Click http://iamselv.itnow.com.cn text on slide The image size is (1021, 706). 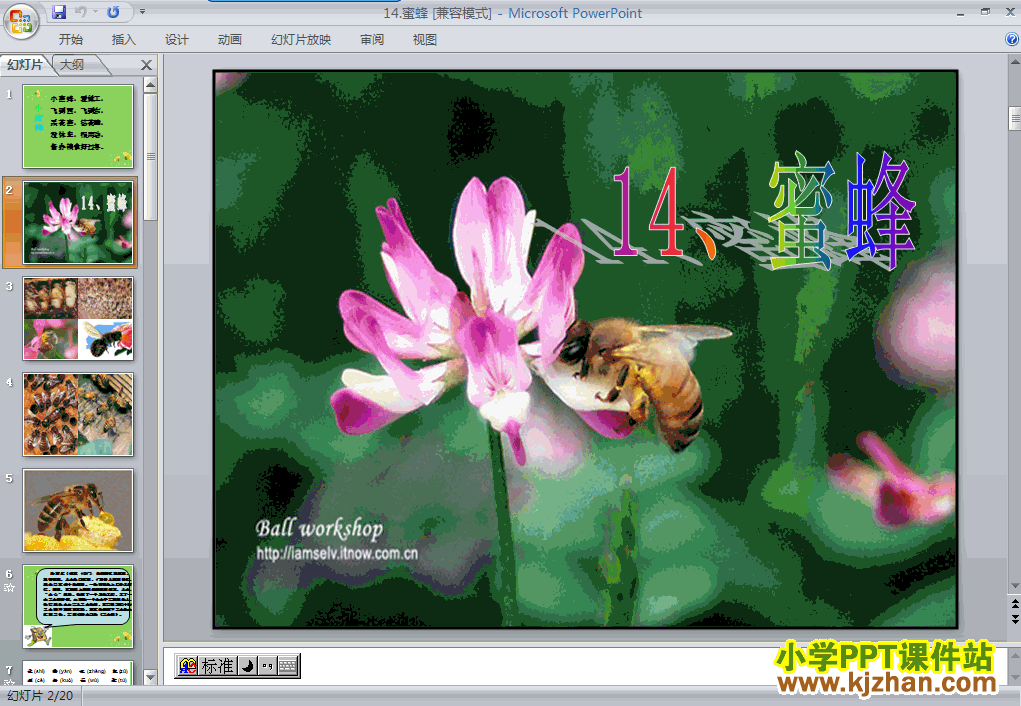[337, 554]
